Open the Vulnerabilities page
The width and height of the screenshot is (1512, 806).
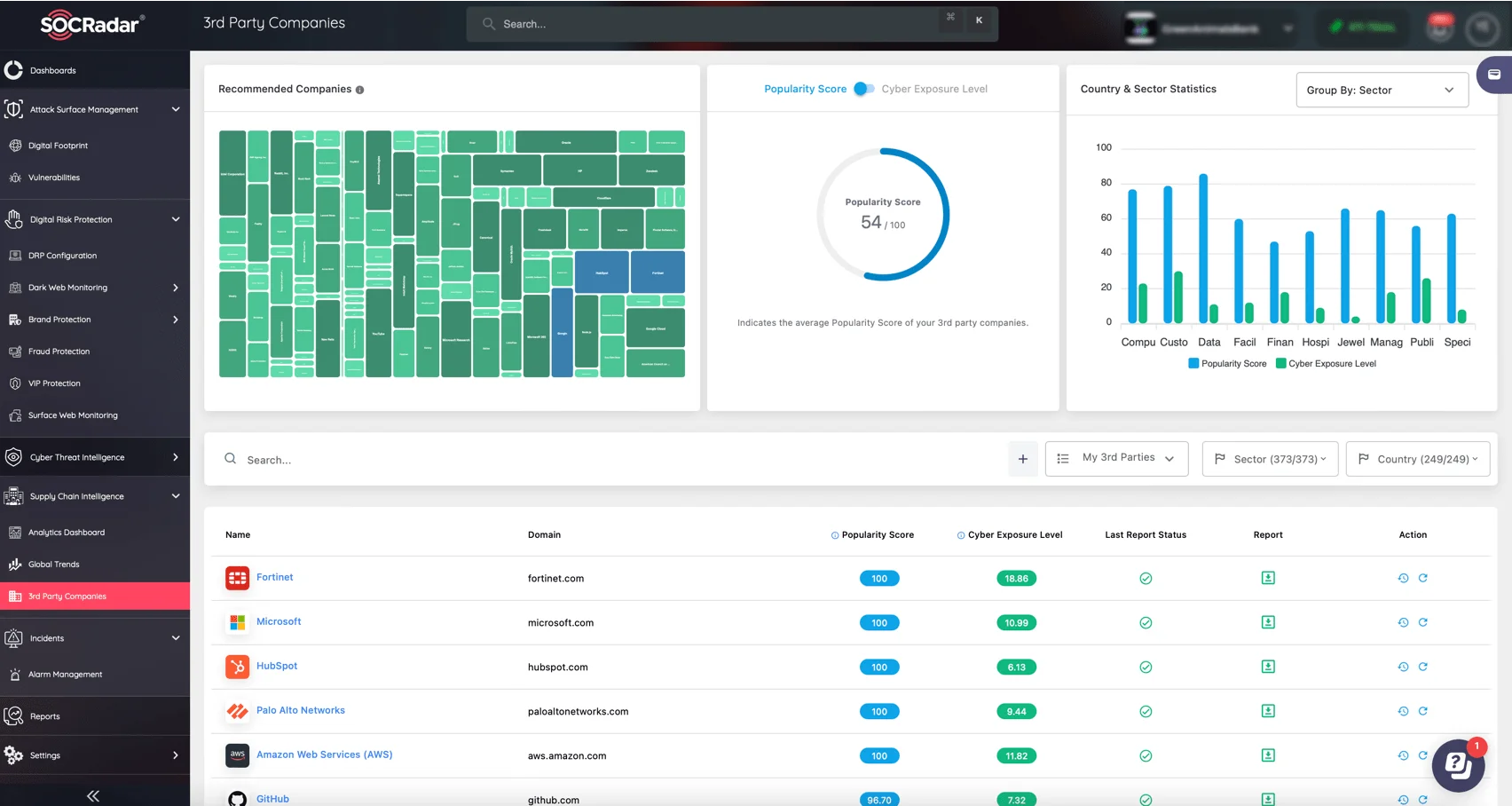pyautogui.click(x=55, y=177)
